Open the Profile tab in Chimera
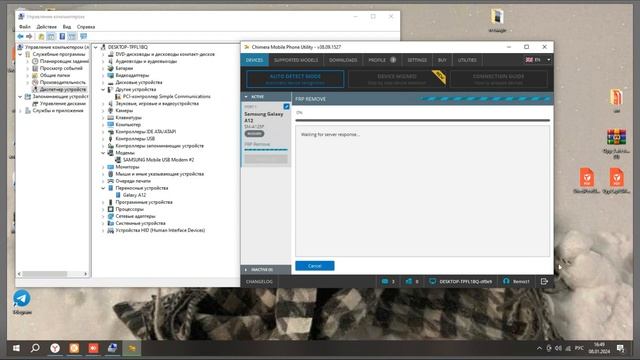 [382, 60]
